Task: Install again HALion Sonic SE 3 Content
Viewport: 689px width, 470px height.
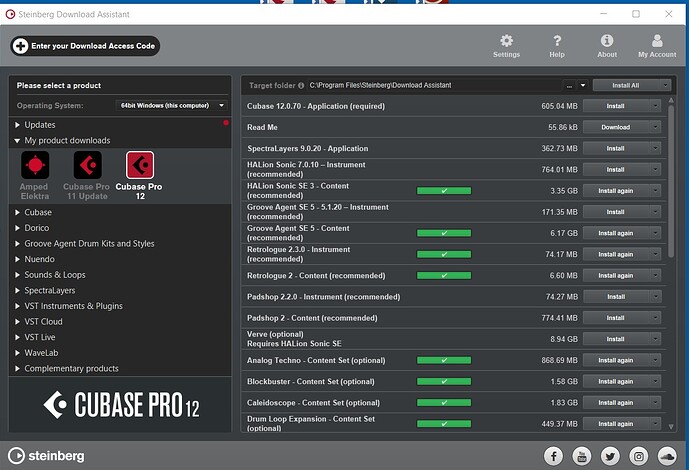Action: point(616,191)
